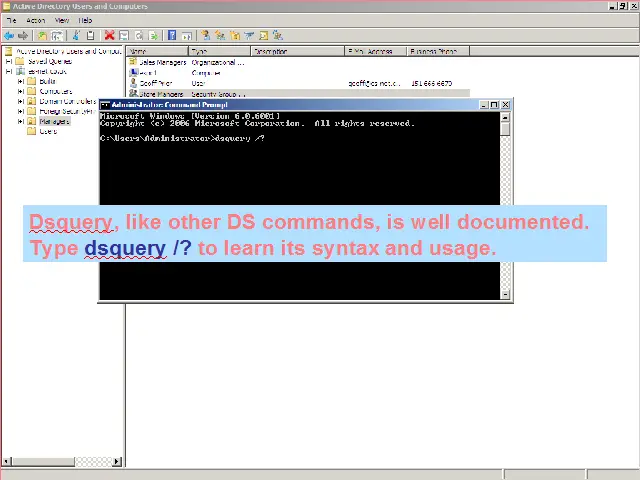Click Command Prompt scrollbar up arrow

tap(505, 118)
